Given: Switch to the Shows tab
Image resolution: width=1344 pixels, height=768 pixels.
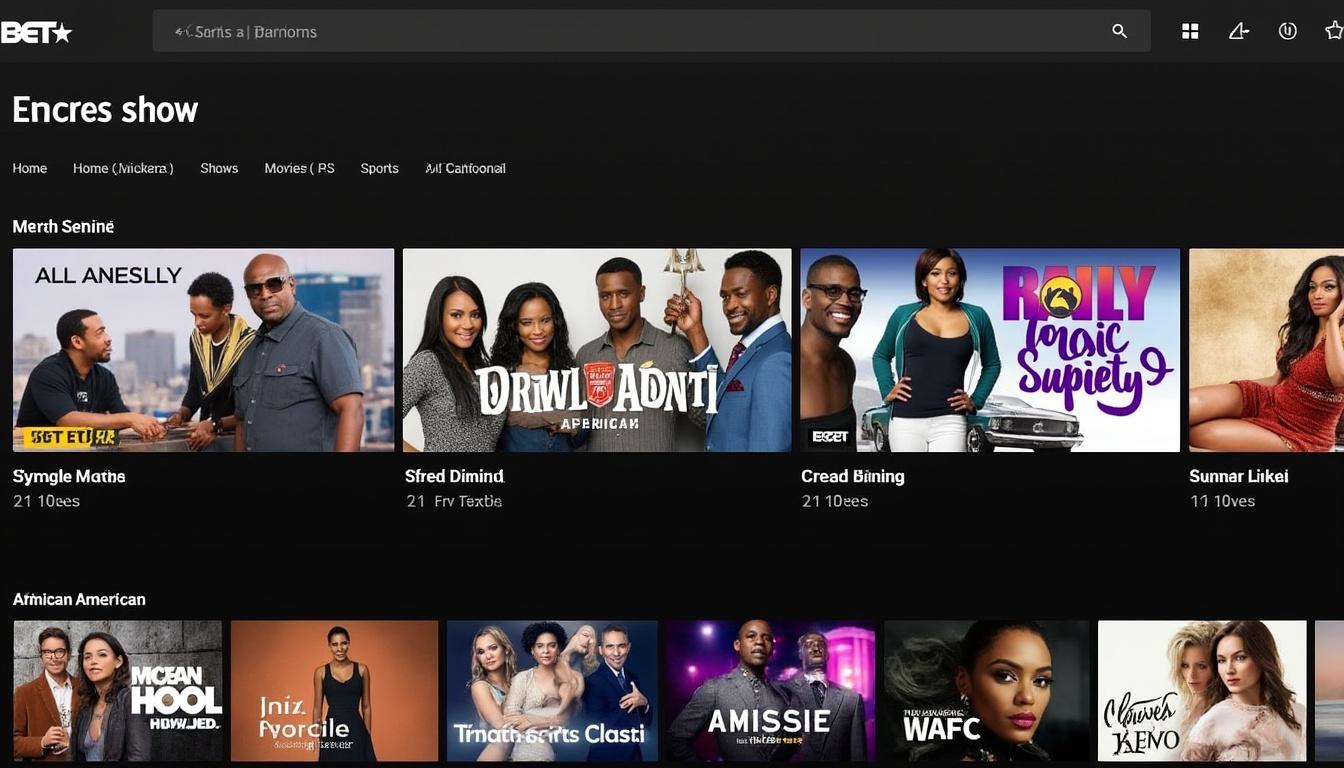Looking at the screenshot, I should [219, 168].
